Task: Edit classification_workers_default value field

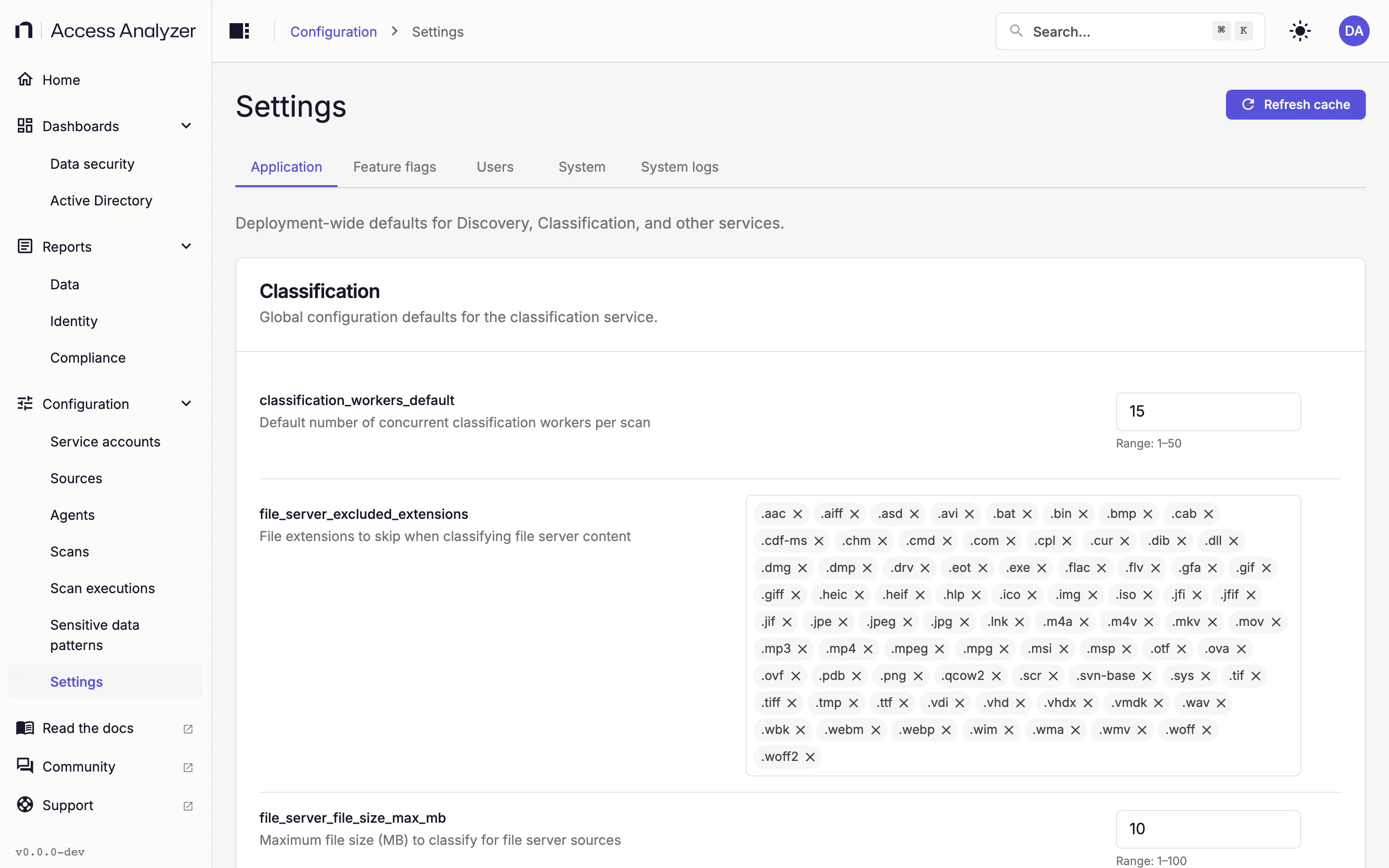Action: pyautogui.click(x=1208, y=412)
